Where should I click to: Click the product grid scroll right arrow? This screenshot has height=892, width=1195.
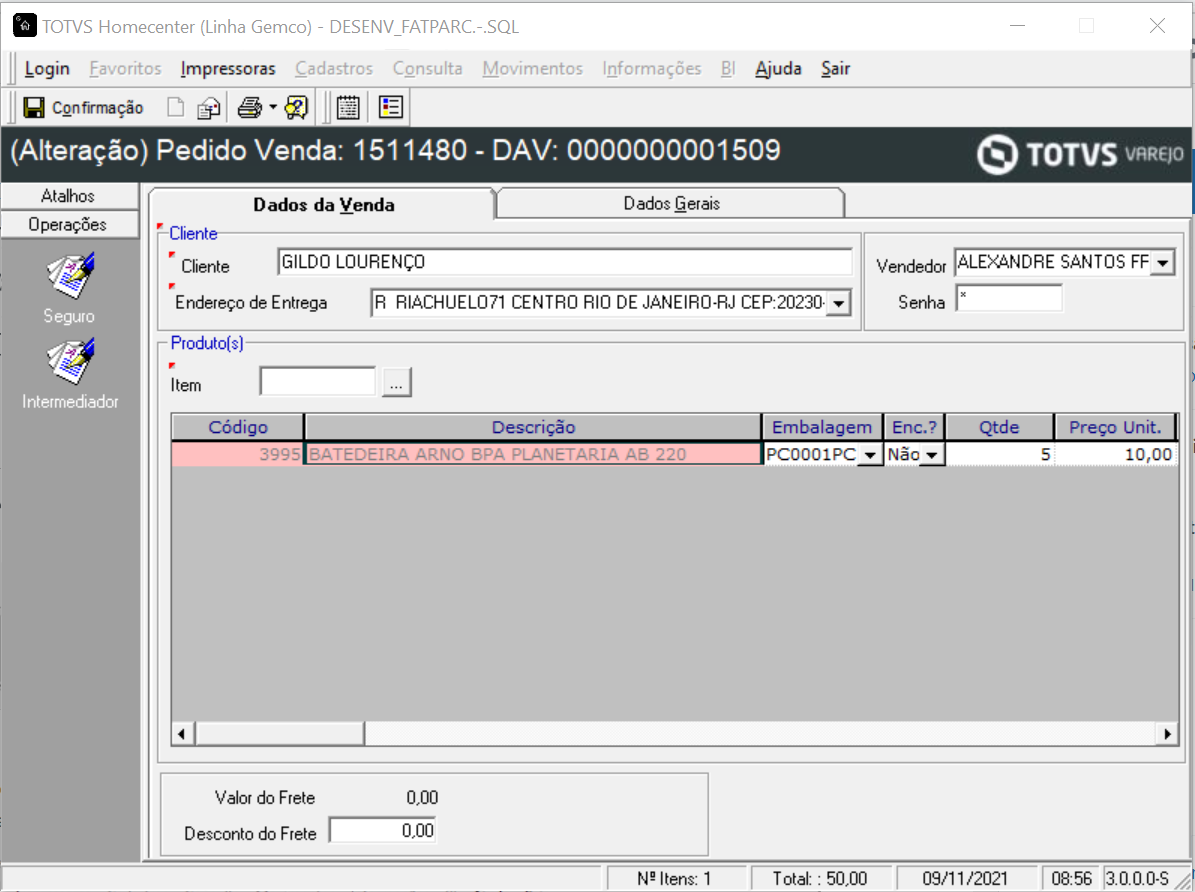[1167, 734]
